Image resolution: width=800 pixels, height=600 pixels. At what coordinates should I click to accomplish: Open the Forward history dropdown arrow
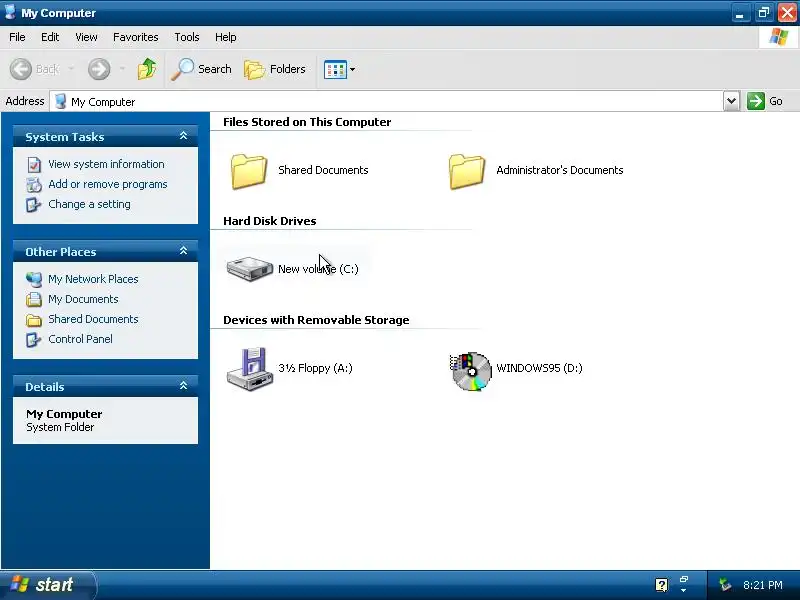[x=122, y=69]
